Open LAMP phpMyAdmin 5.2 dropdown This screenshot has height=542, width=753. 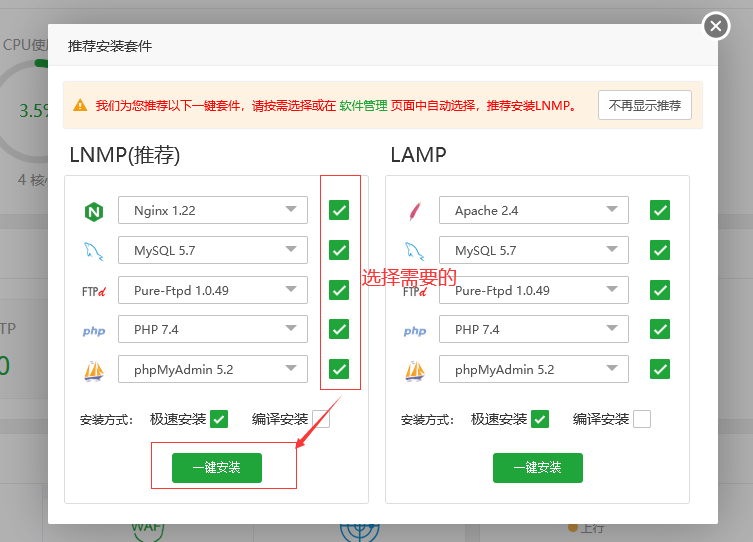(x=534, y=369)
